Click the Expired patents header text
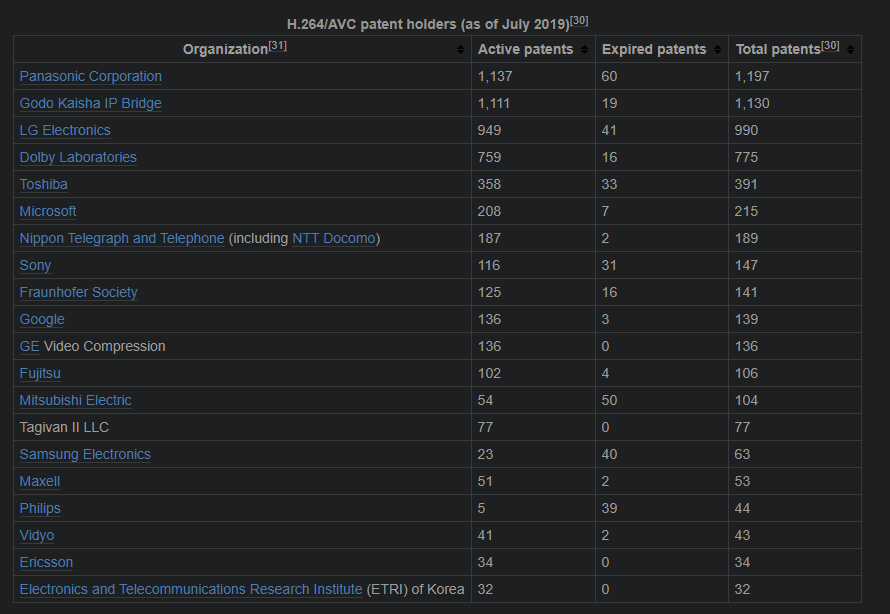 tap(654, 50)
